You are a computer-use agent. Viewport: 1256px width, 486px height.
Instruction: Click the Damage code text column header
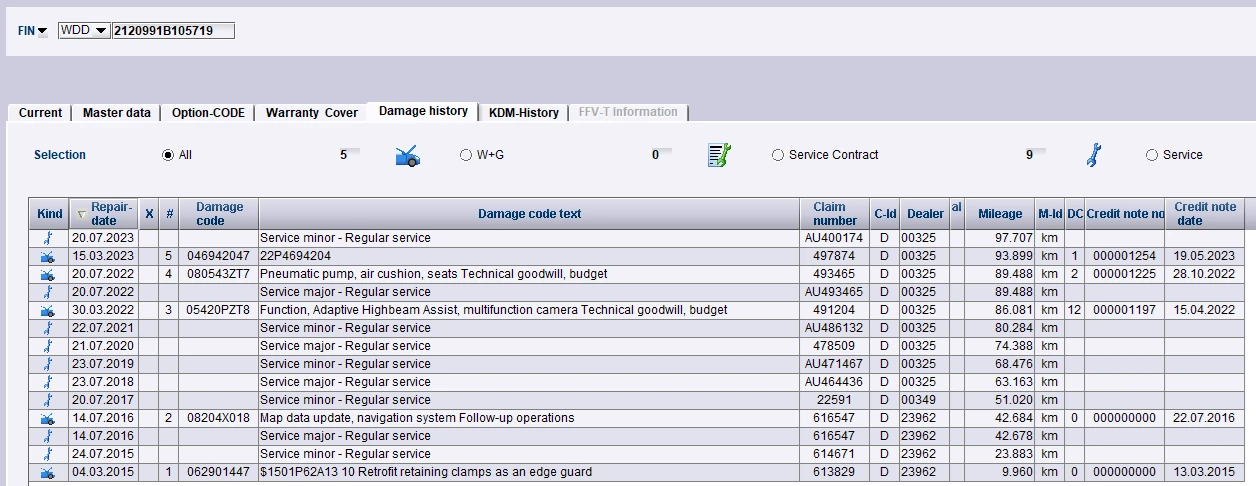click(529, 213)
